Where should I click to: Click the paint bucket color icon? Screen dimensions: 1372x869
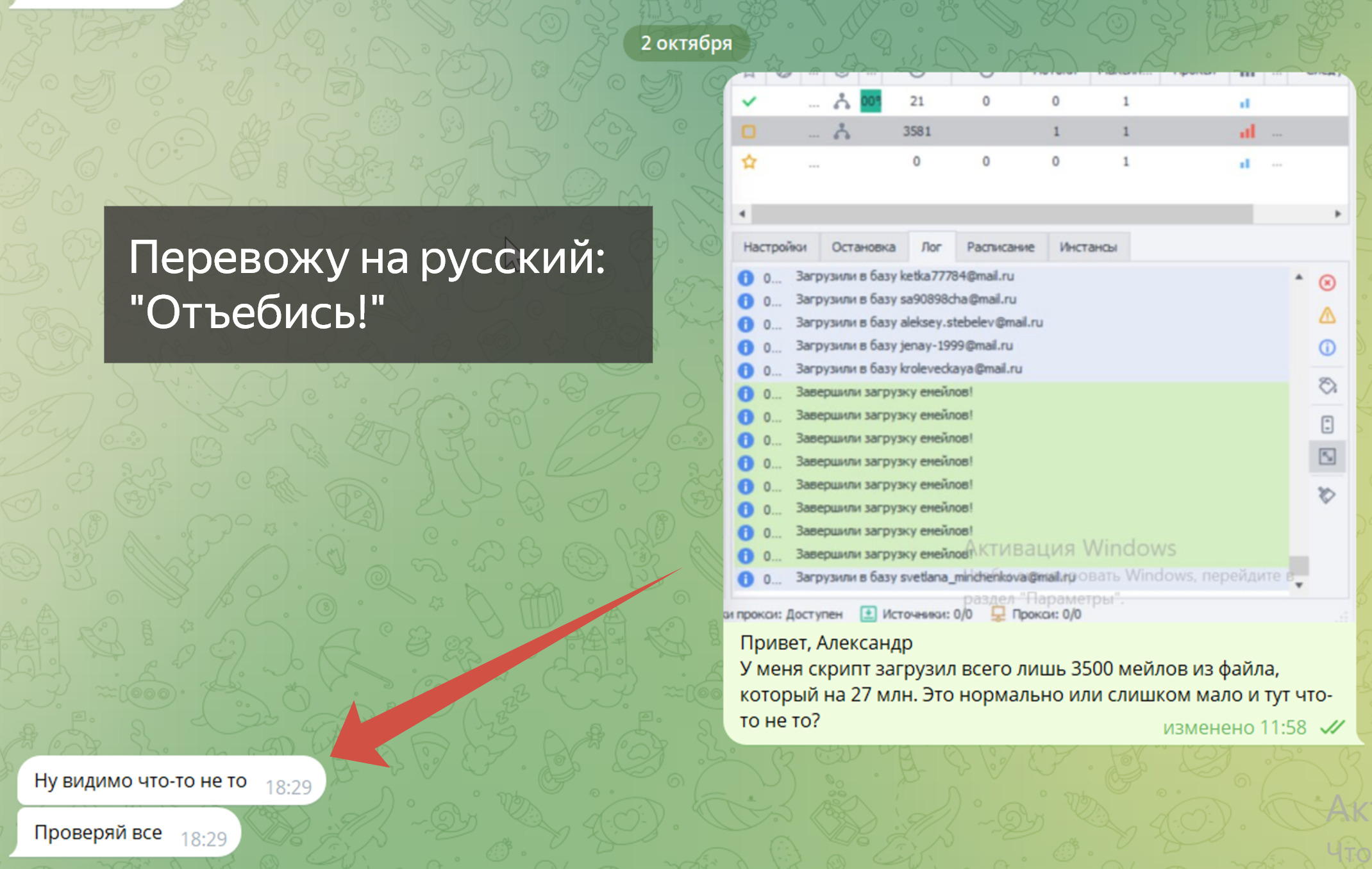pyautogui.click(x=1327, y=386)
